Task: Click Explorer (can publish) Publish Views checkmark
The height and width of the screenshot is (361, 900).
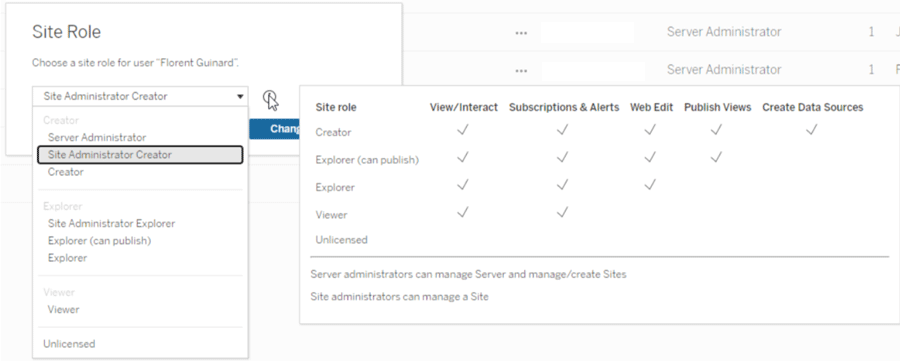Action: (x=716, y=157)
